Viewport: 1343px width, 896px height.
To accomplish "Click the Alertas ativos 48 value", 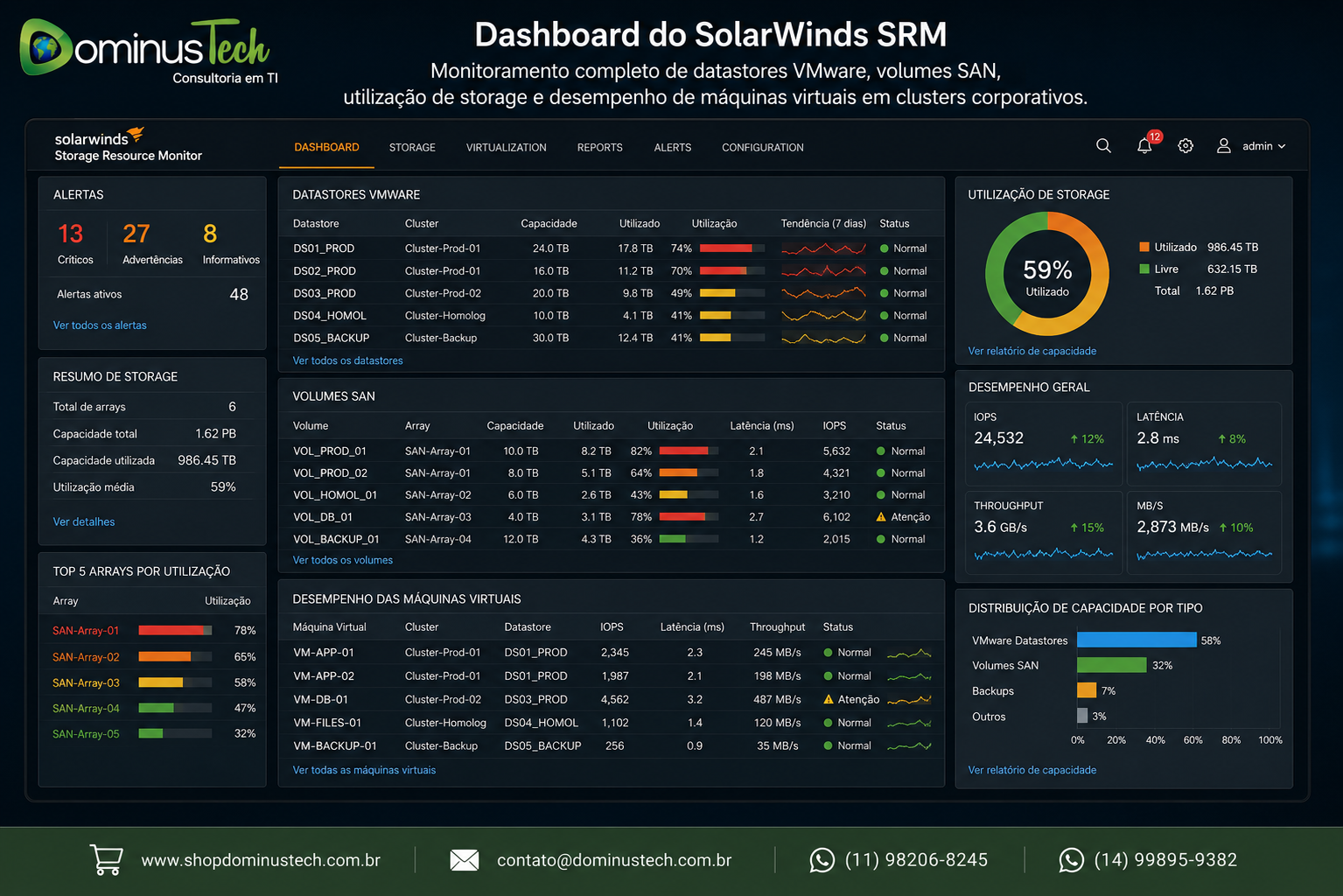I will point(239,295).
